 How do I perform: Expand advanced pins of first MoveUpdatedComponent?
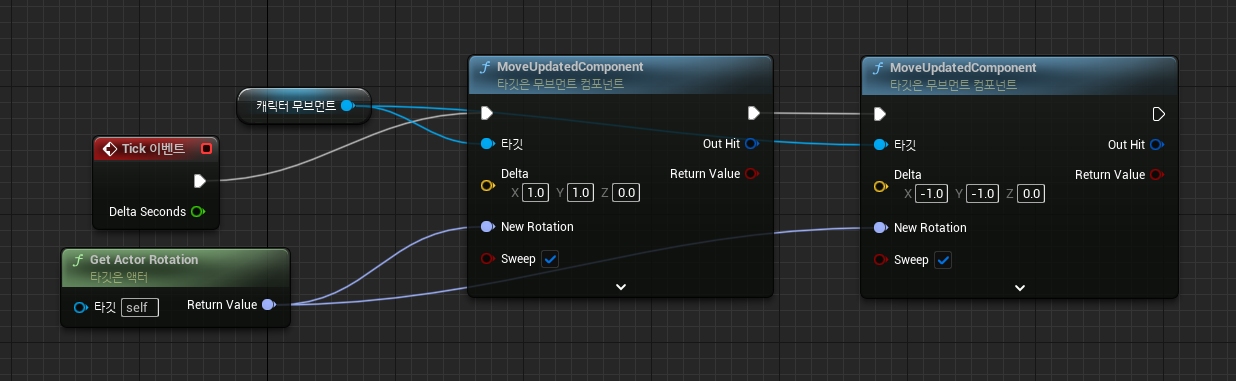point(621,286)
